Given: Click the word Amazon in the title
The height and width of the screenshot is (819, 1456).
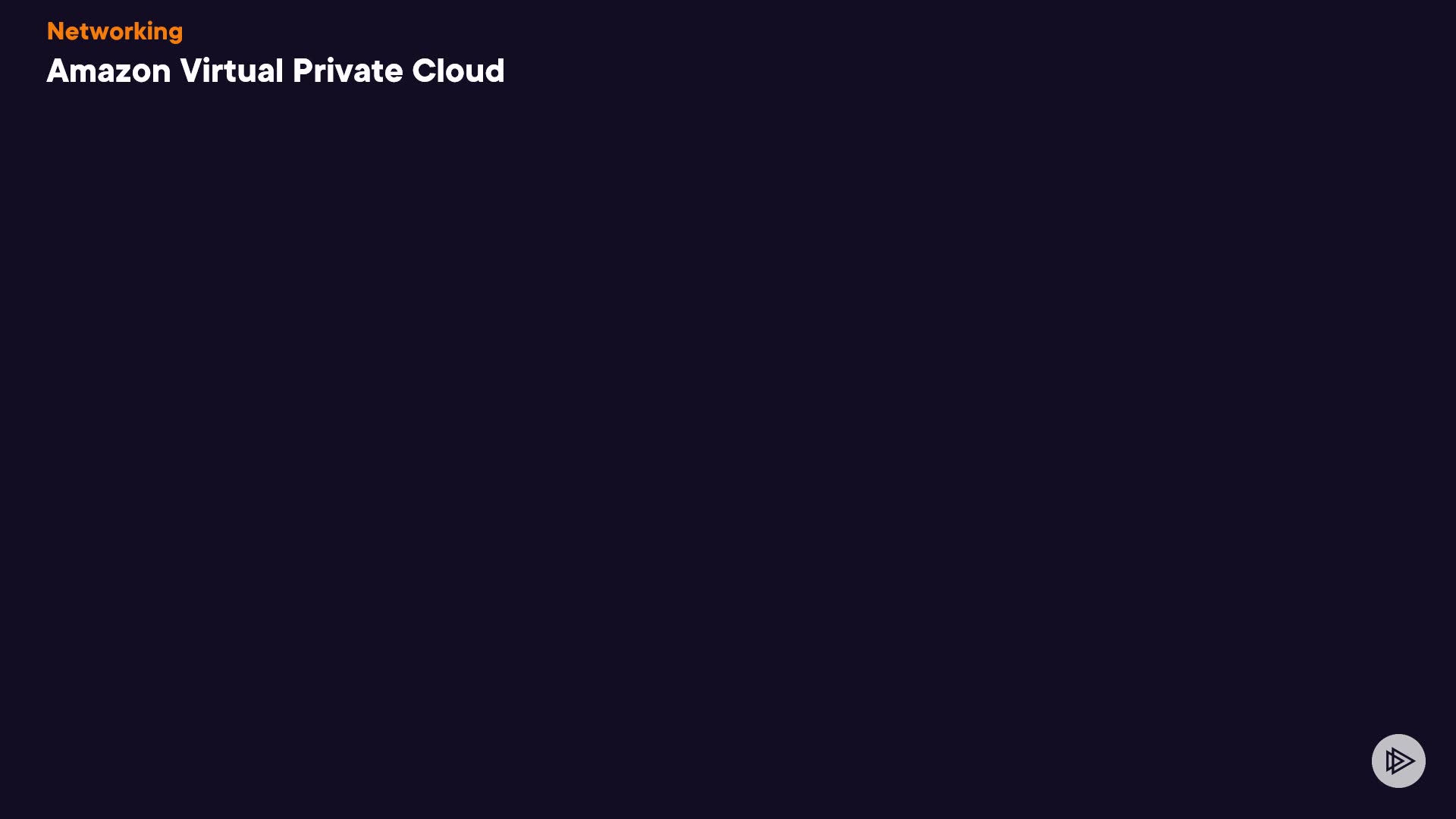Looking at the screenshot, I should tap(108, 71).
